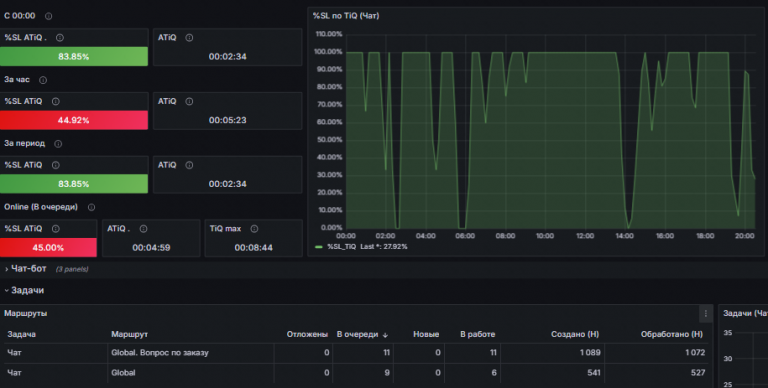
Task: Click the Создано (Н) column header
Action: point(575,334)
